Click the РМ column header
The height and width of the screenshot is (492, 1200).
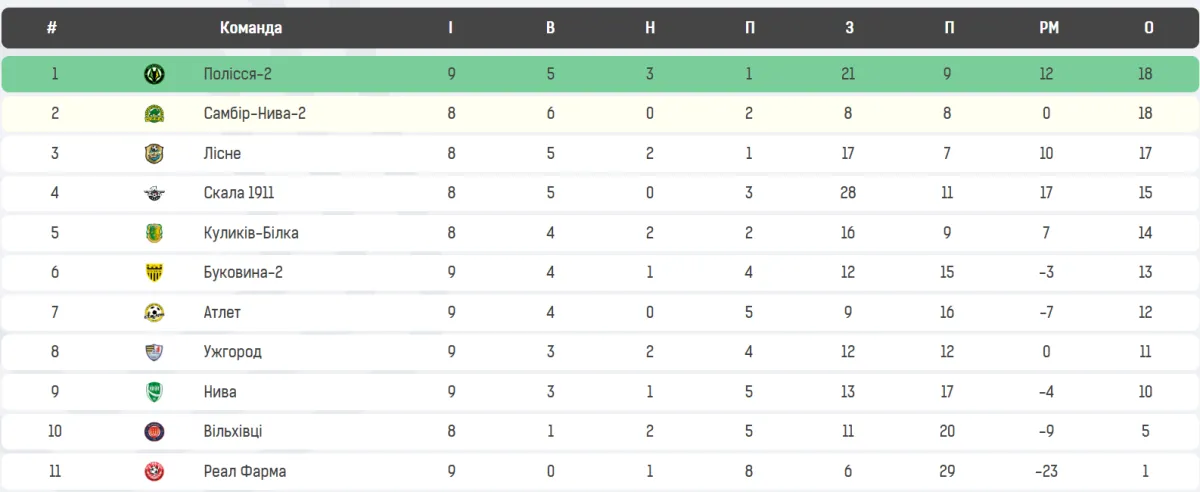tap(1049, 28)
